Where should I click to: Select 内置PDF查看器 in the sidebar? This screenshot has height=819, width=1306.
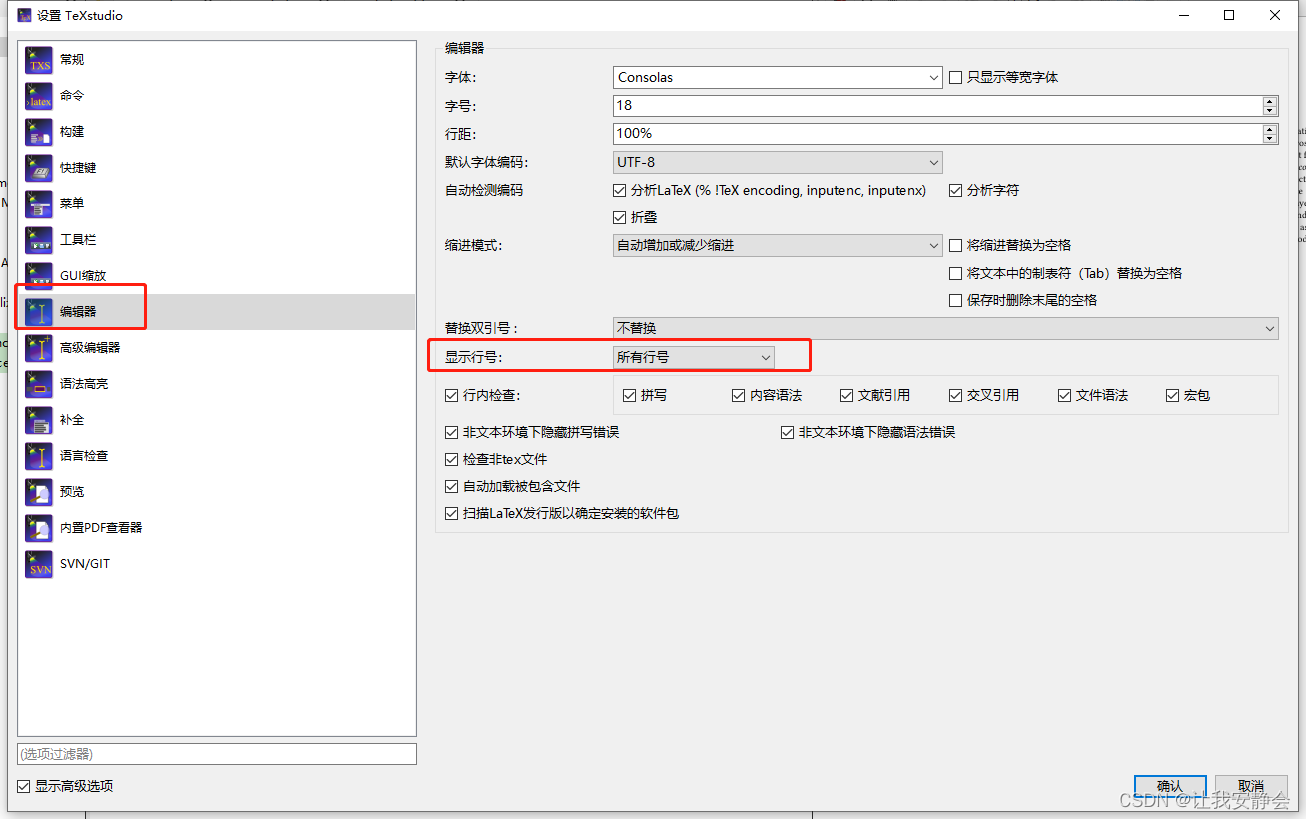pos(216,528)
